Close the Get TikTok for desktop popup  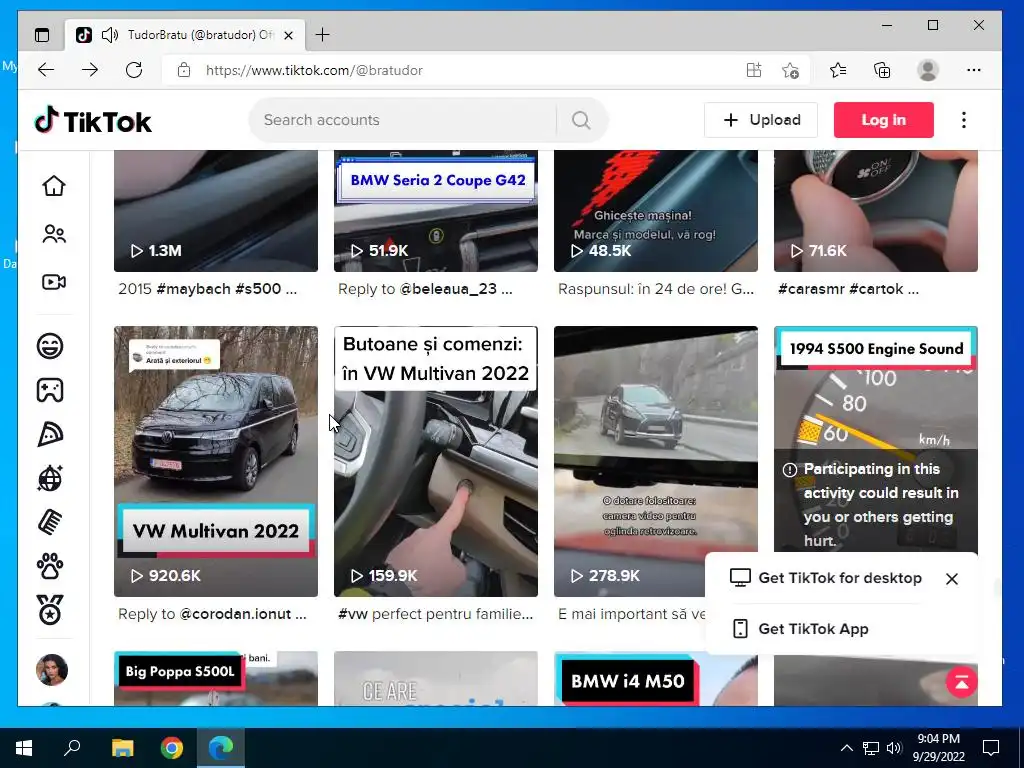coord(952,579)
